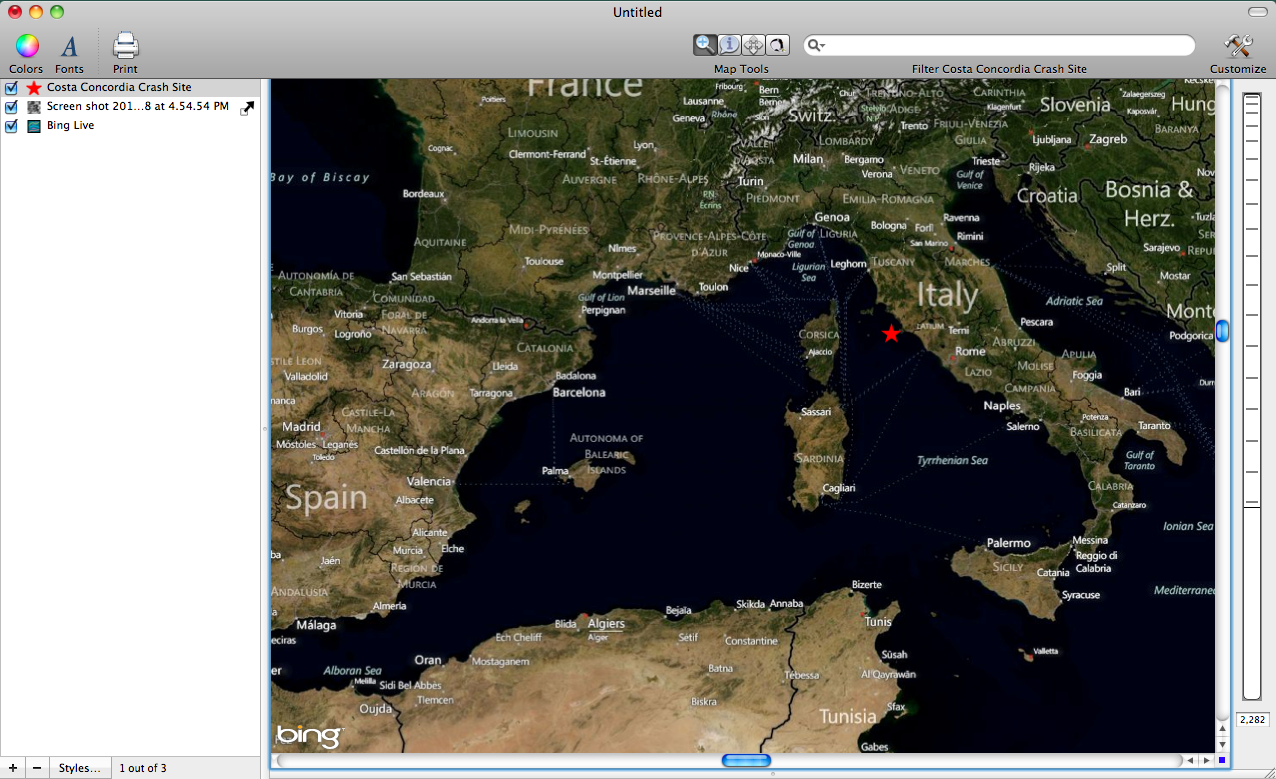
Task: Open the Colors palette
Action: [x=26, y=46]
